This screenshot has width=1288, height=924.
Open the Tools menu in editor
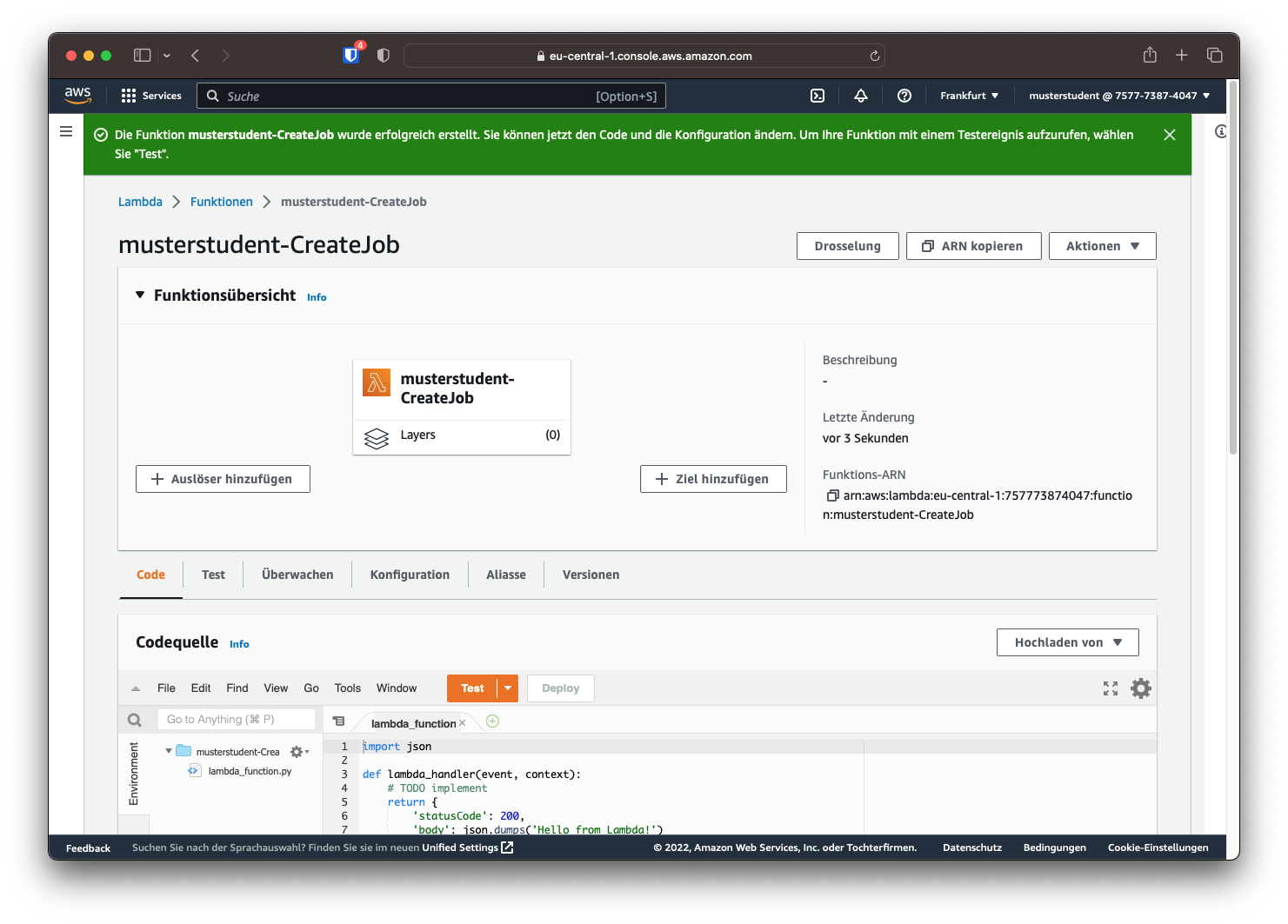point(348,688)
